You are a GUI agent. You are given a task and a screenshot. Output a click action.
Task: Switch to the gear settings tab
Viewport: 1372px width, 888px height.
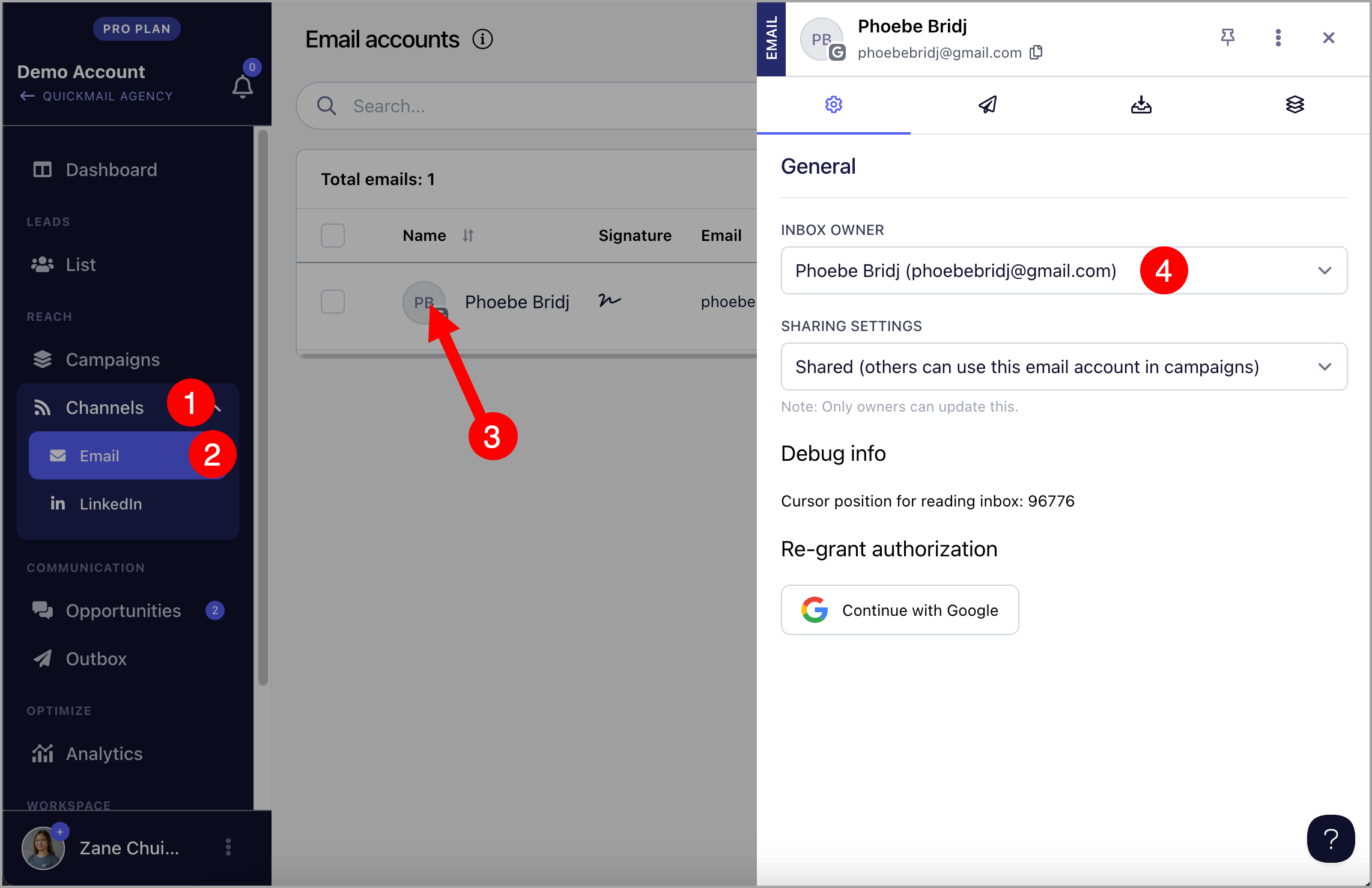click(834, 105)
